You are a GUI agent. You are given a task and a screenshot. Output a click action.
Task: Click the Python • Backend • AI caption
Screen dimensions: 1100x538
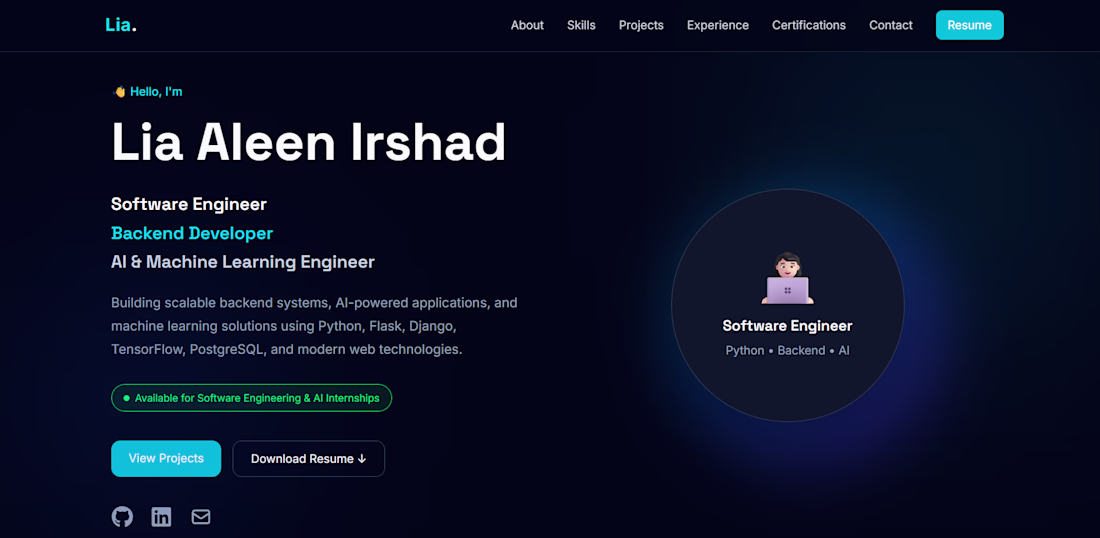point(787,350)
